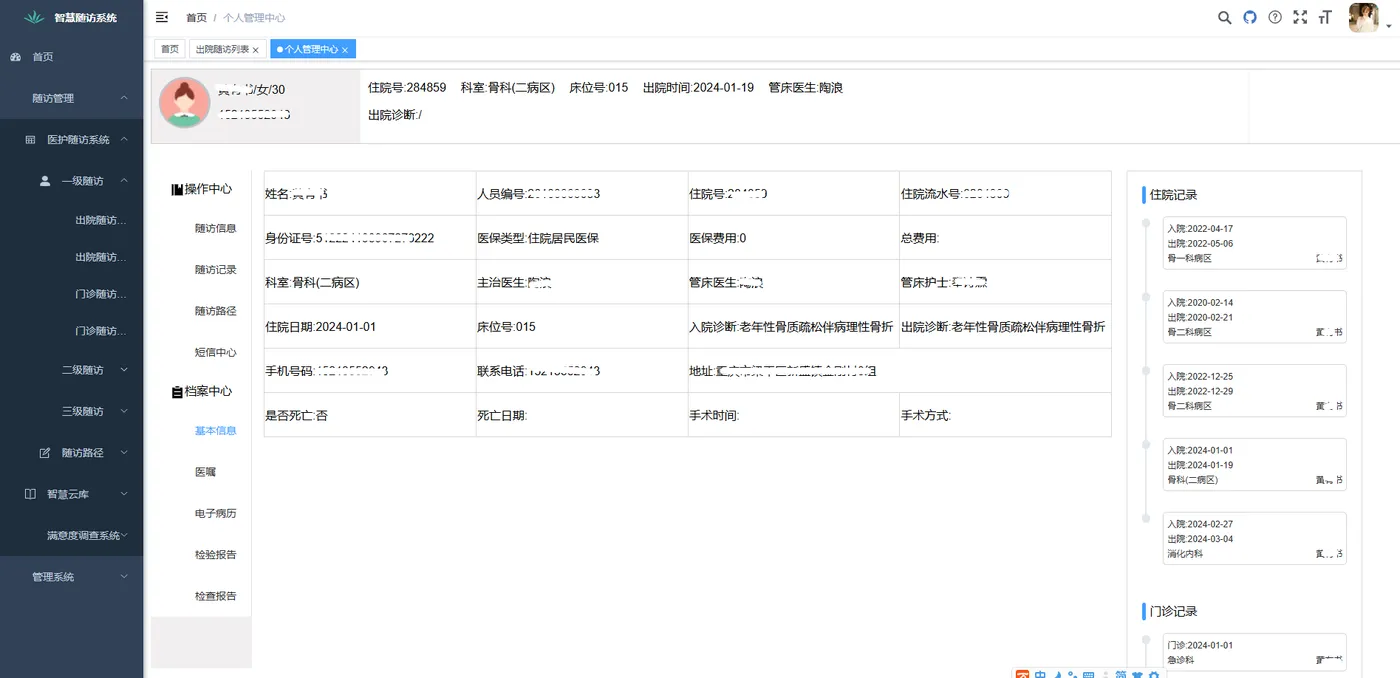
Task: Enter fullscreen via the expand arrows icon
Action: click(x=1299, y=17)
